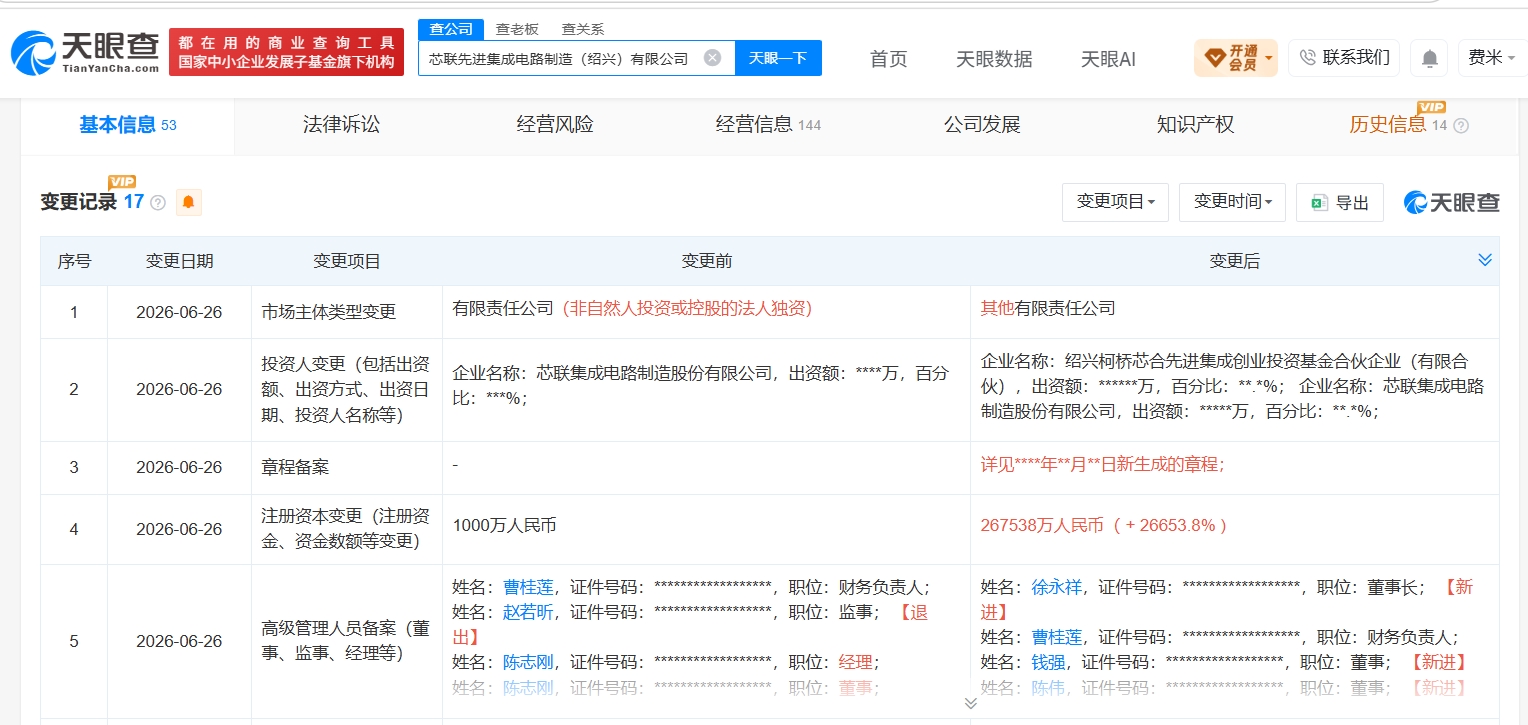Viewport: 1528px width, 725px height.
Task: Click the 267538万人民币 new capital value
Action: coord(1103,525)
